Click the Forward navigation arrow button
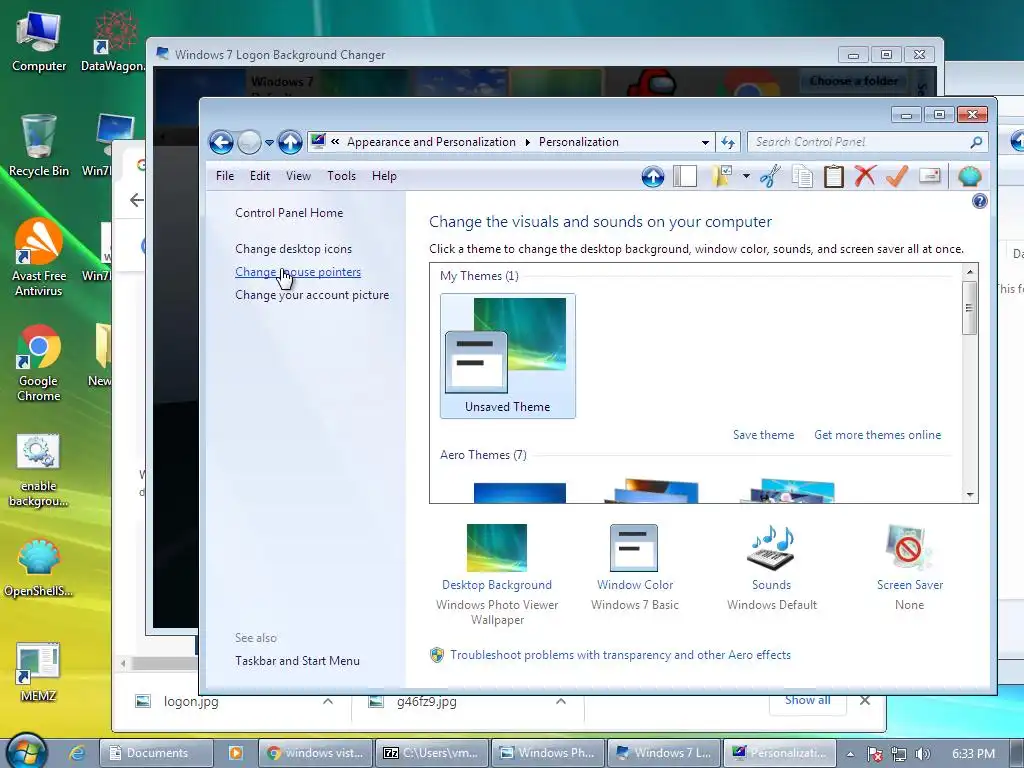This screenshot has width=1024, height=768. point(249,142)
